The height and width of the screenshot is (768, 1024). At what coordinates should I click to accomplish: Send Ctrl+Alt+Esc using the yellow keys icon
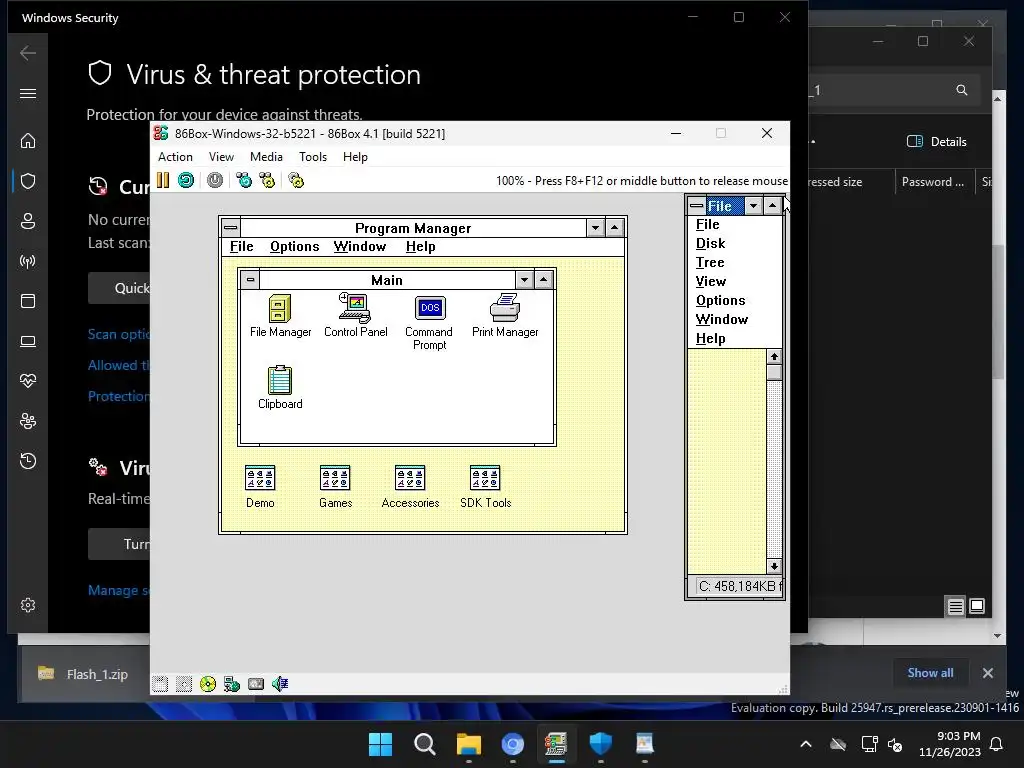point(267,180)
